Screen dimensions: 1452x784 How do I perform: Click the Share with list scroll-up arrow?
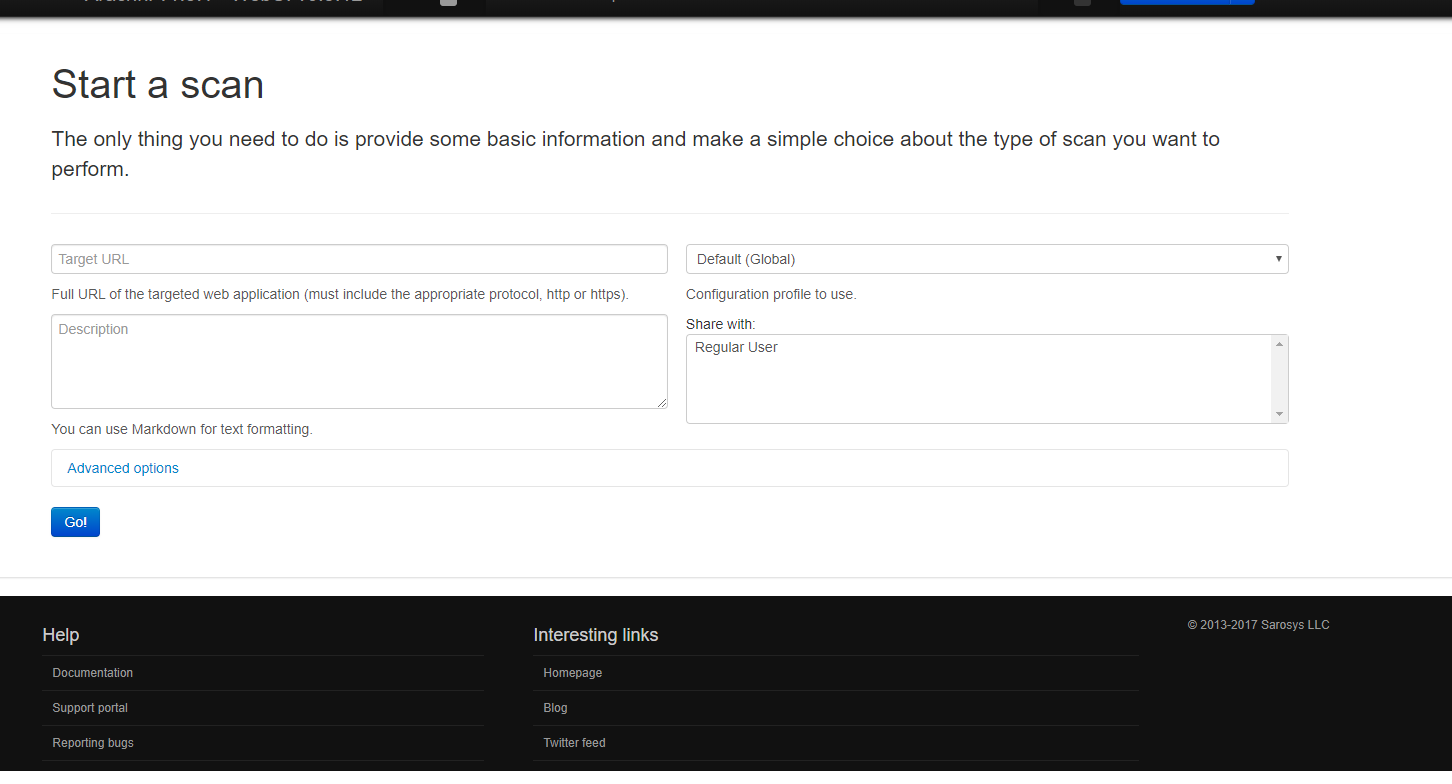(x=1278, y=344)
